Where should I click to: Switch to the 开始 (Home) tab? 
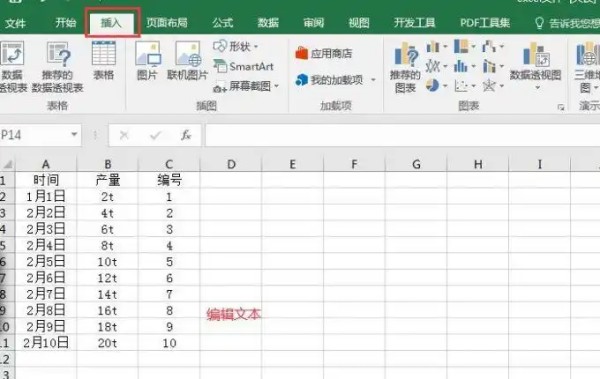[65, 23]
